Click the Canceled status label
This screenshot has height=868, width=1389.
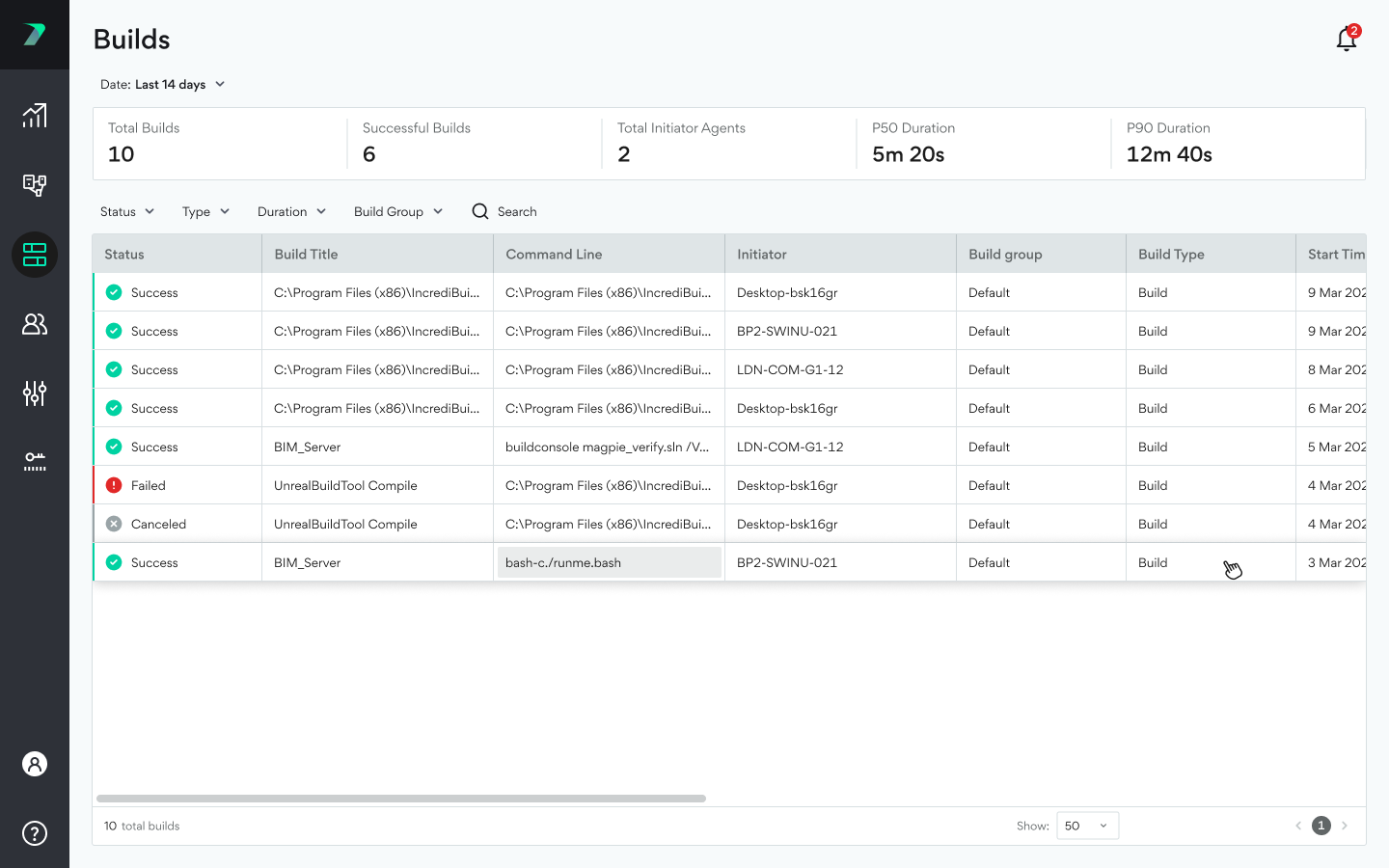coord(158,524)
